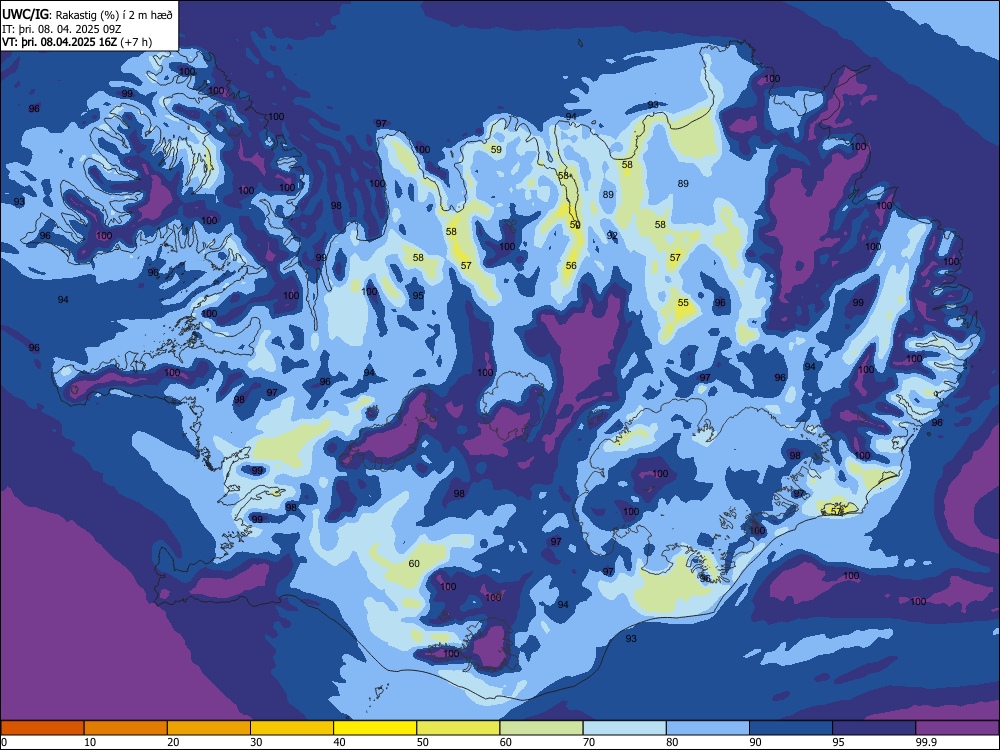Click the dark orange 0-10 legend swatch
Image resolution: width=1000 pixels, height=750 pixels.
coord(42,728)
